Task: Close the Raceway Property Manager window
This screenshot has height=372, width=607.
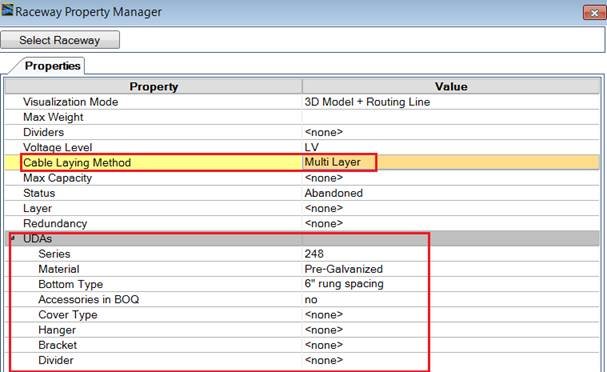Action: pos(594,13)
